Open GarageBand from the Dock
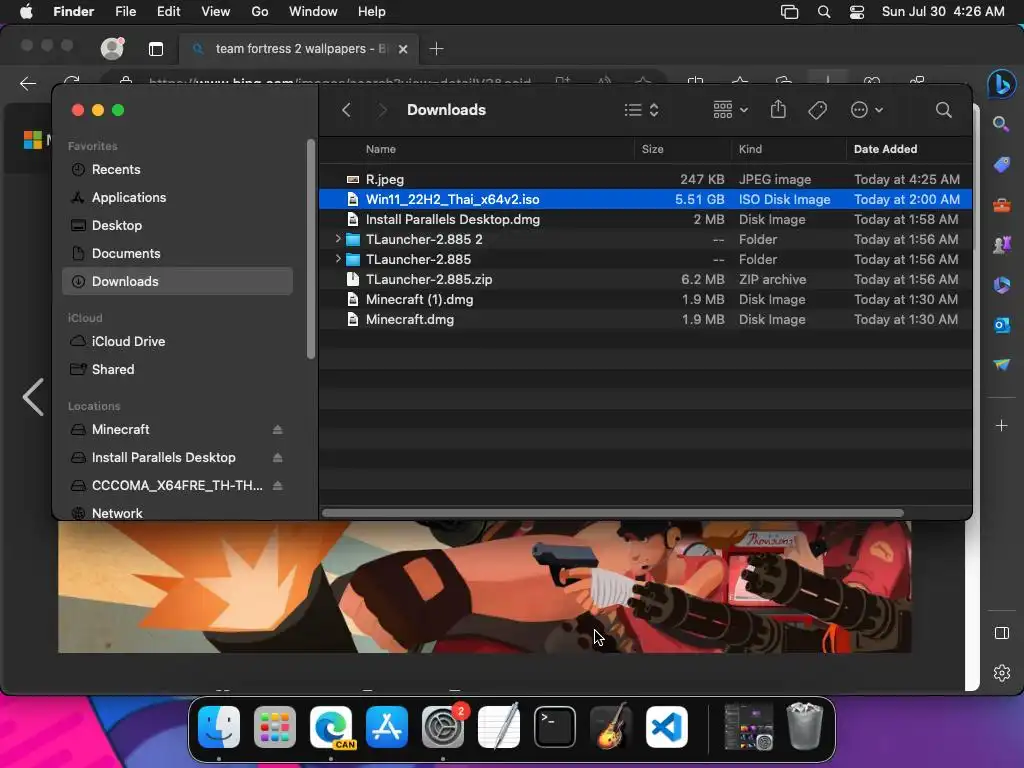Image resolution: width=1024 pixels, height=768 pixels. coord(611,727)
